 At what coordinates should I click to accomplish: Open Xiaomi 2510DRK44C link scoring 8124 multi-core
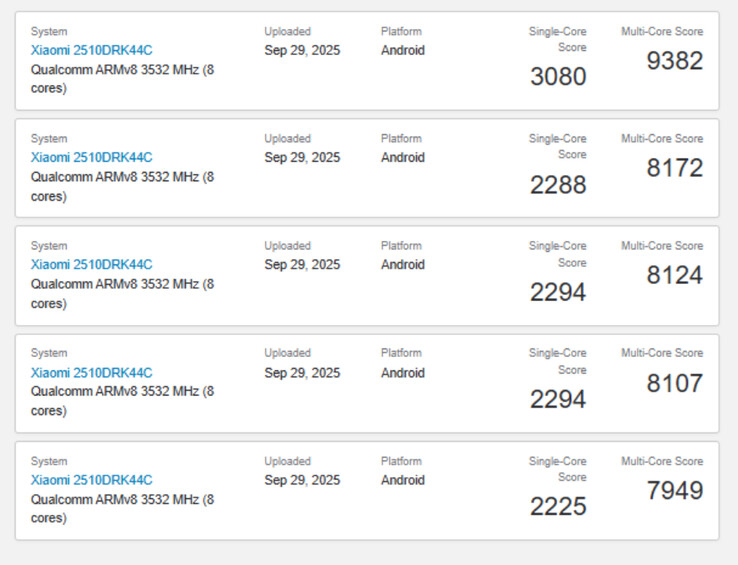click(91, 265)
